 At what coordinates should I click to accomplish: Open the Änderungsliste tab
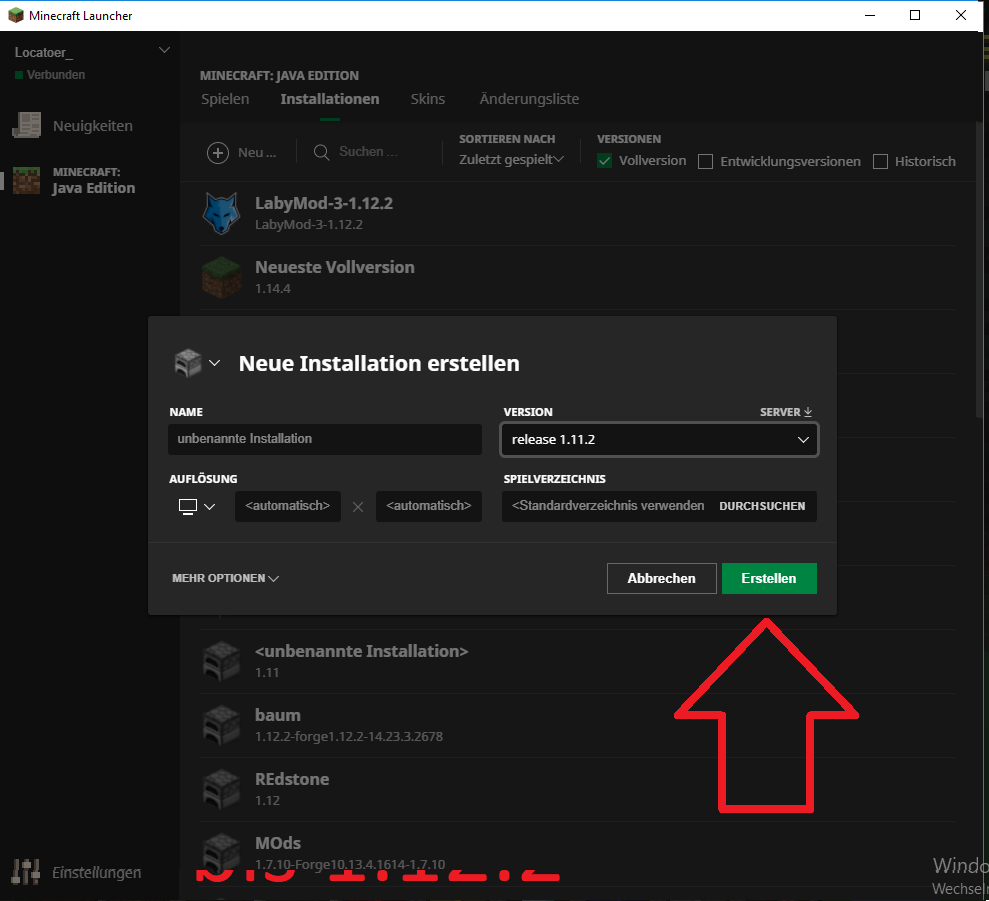pyautogui.click(x=529, y=99)
